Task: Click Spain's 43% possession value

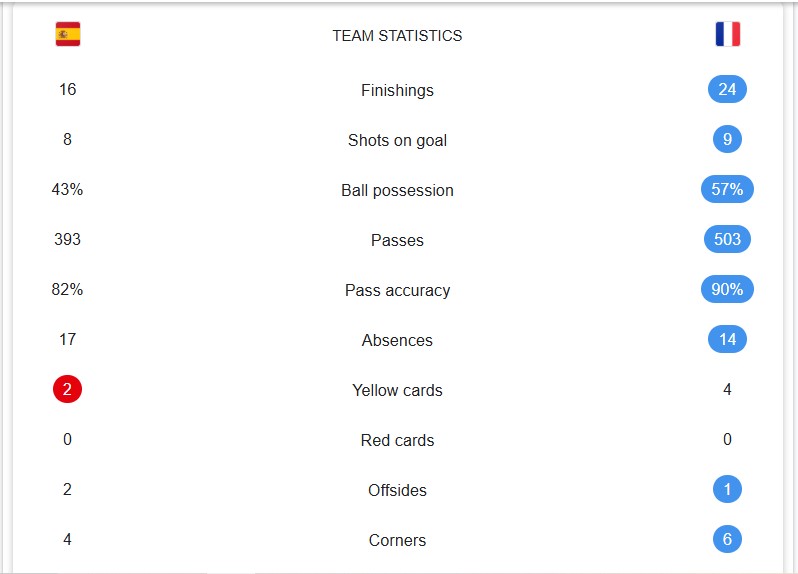Action: (x=67, y=189)
